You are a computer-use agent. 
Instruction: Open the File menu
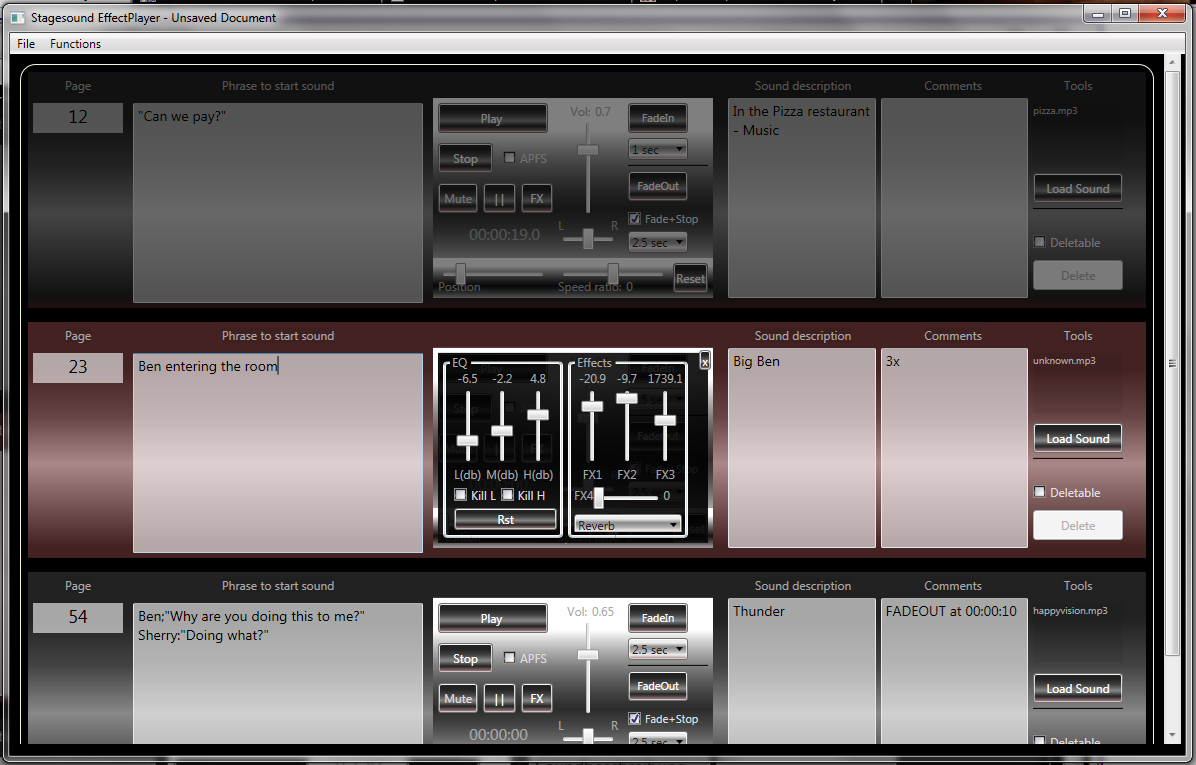coord(26,43)
